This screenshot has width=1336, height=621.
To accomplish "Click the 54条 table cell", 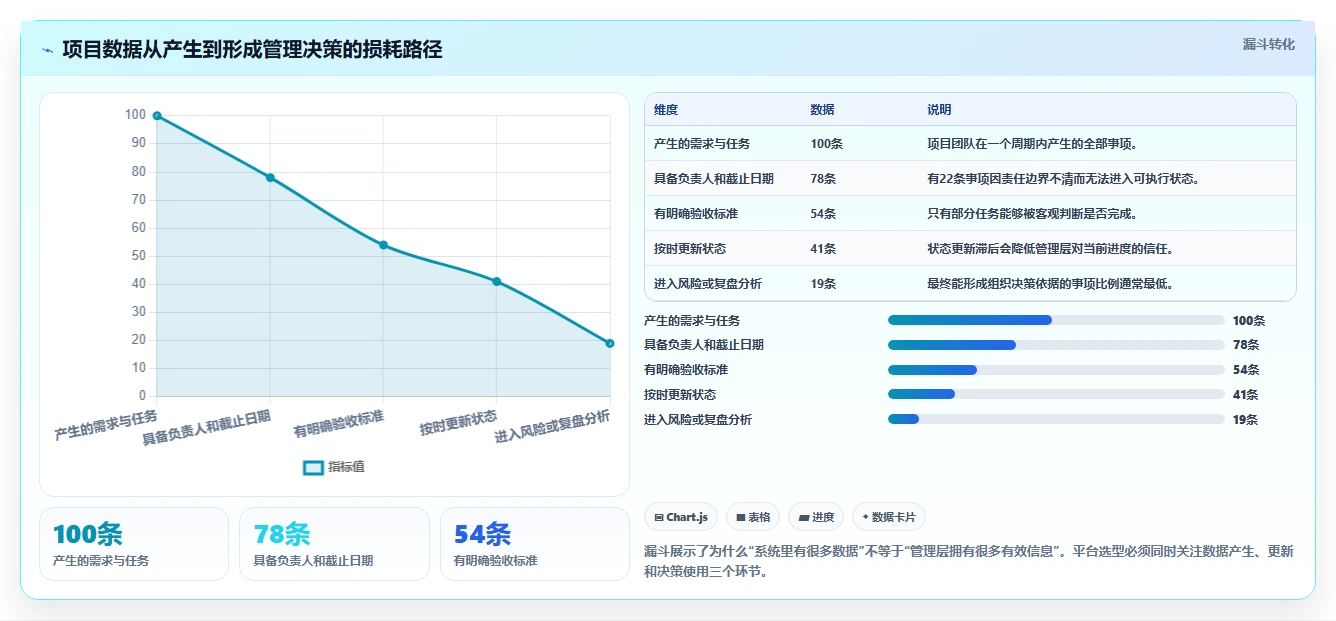I will point(824,214).
